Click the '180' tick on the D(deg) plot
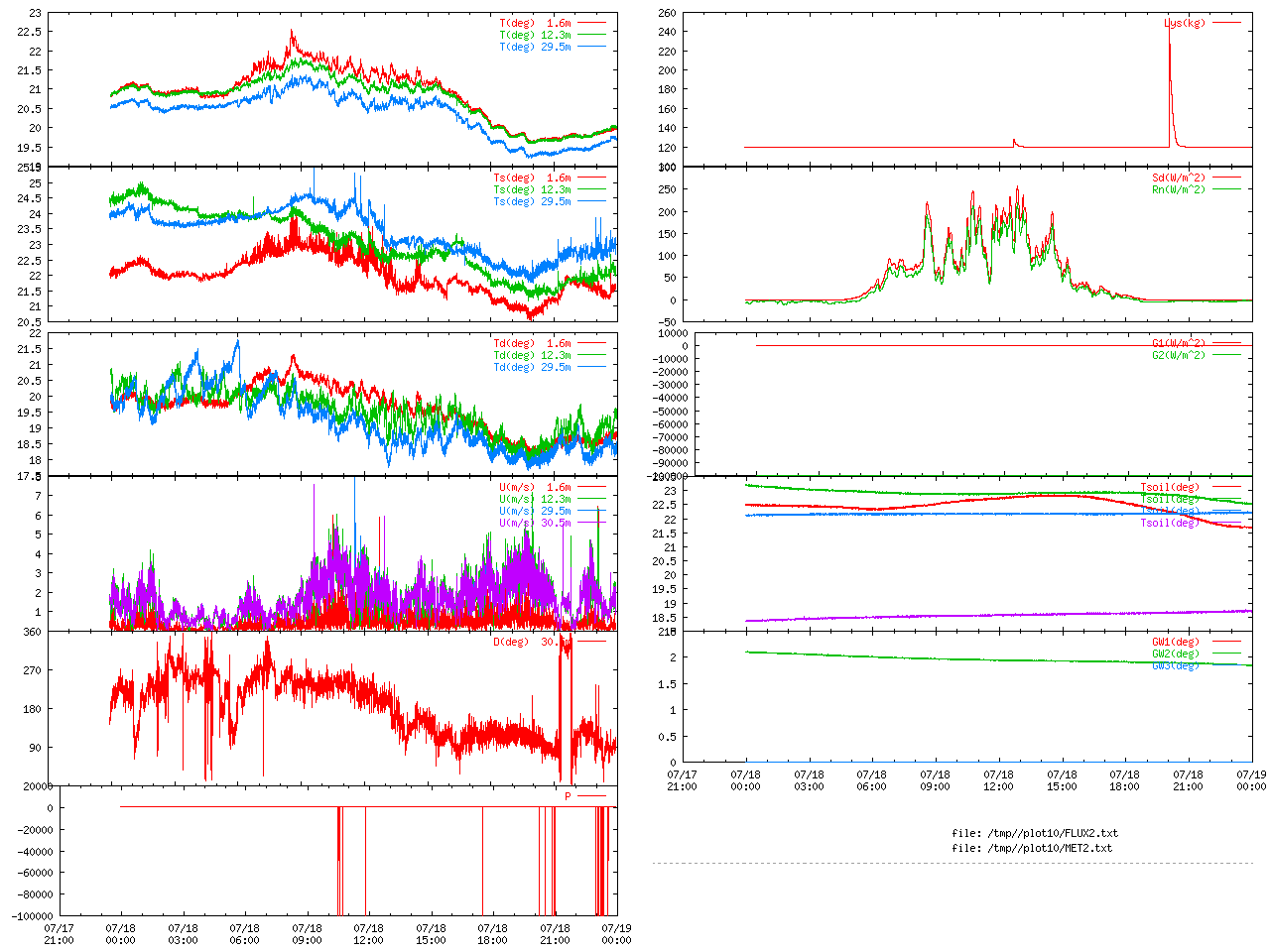Screen dimensions: 1270x952 click(33, 709)
